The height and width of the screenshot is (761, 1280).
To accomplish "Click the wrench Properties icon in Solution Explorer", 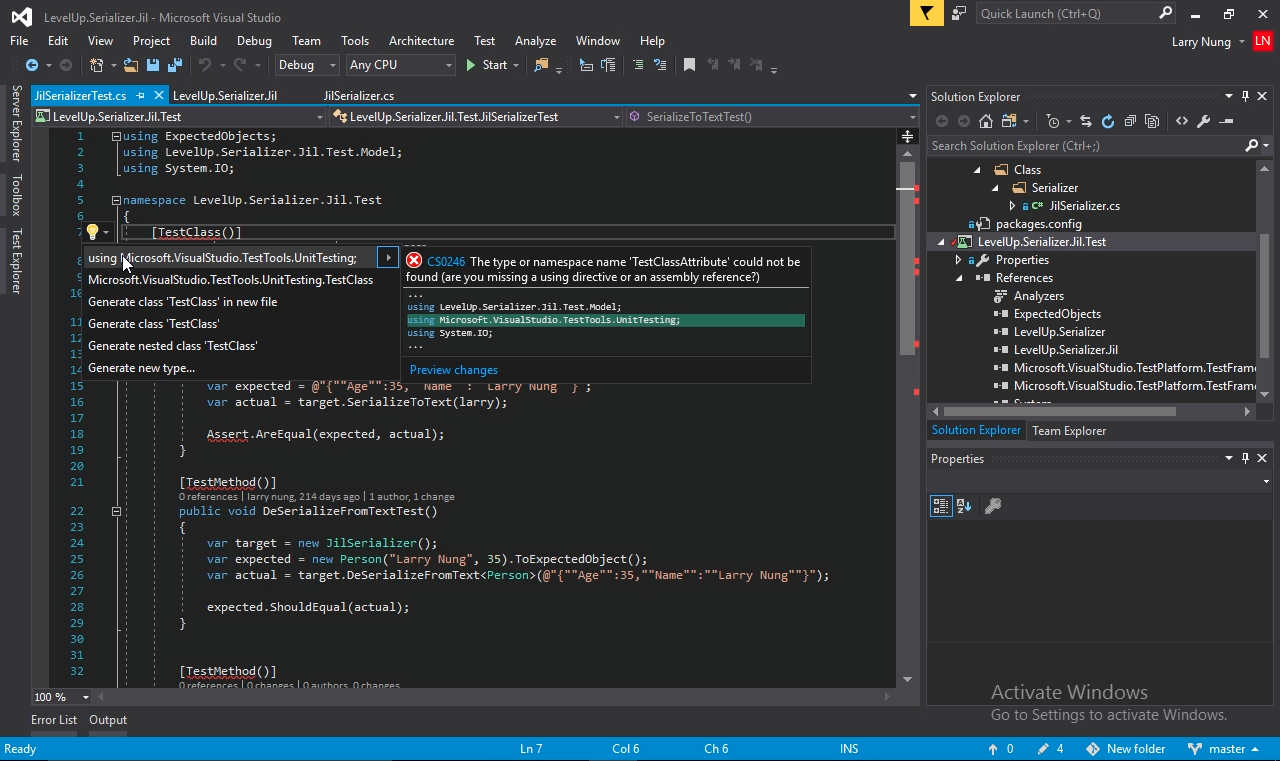I will (1204, 121).
